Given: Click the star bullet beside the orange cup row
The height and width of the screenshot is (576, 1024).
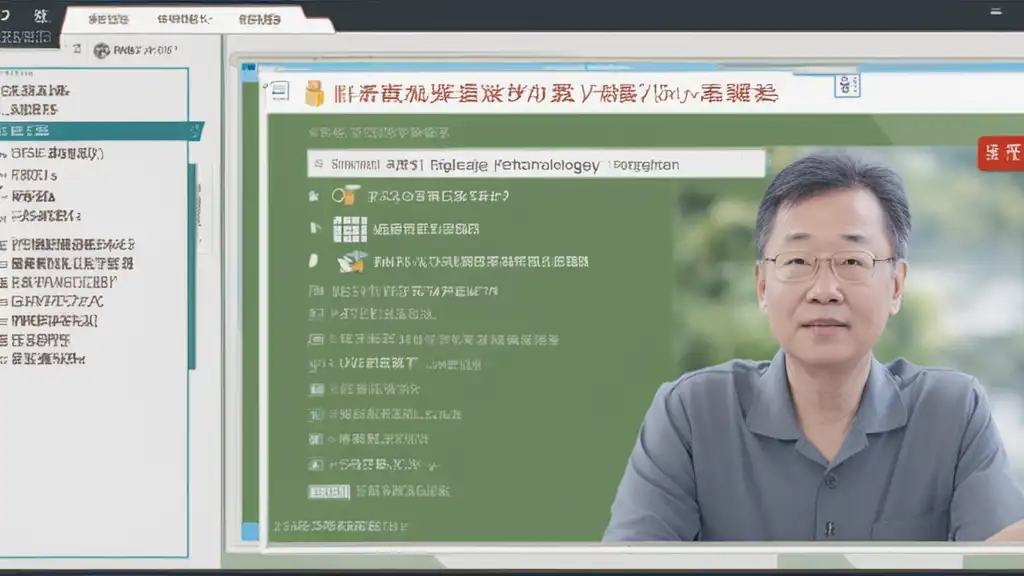Looking at the screenshot, I should 313,195.
